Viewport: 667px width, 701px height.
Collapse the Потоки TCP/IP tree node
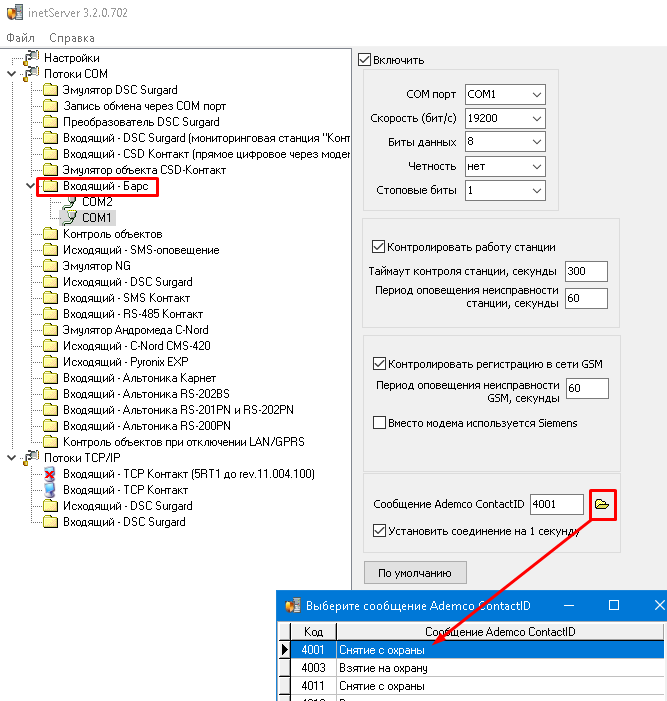12,458
